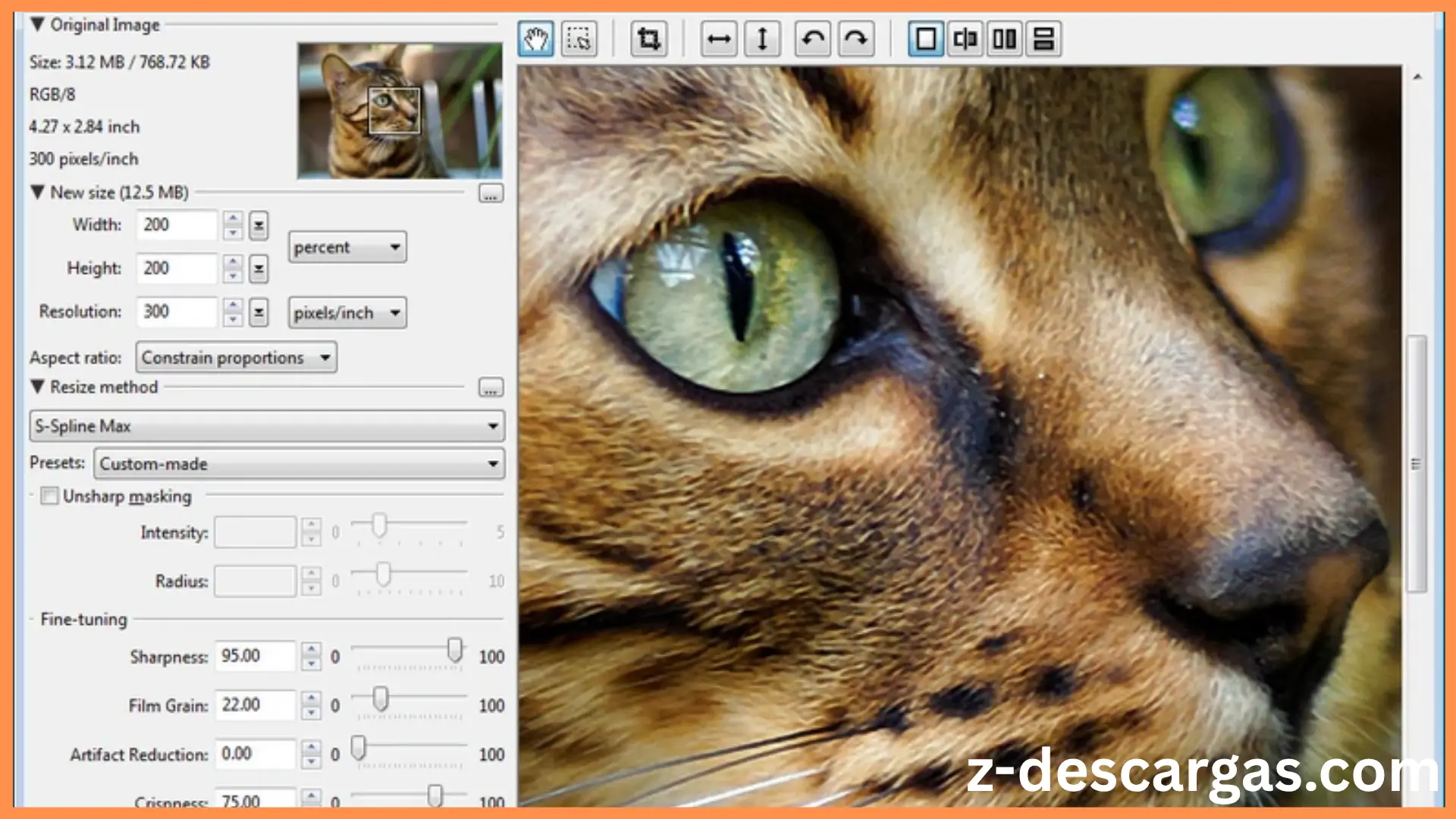Click the Artifact Reduction value field
1456x819 pixels.
click(x=255, y=754)
